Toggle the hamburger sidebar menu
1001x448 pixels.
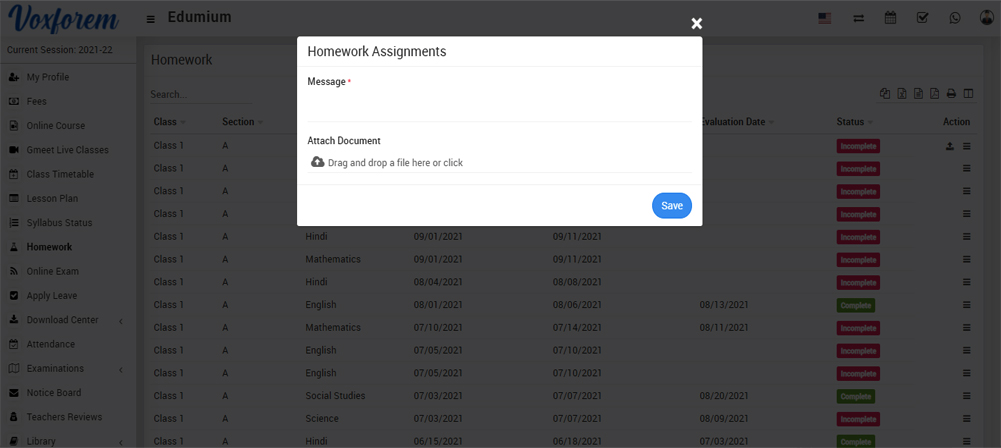(x=150, y=19)
